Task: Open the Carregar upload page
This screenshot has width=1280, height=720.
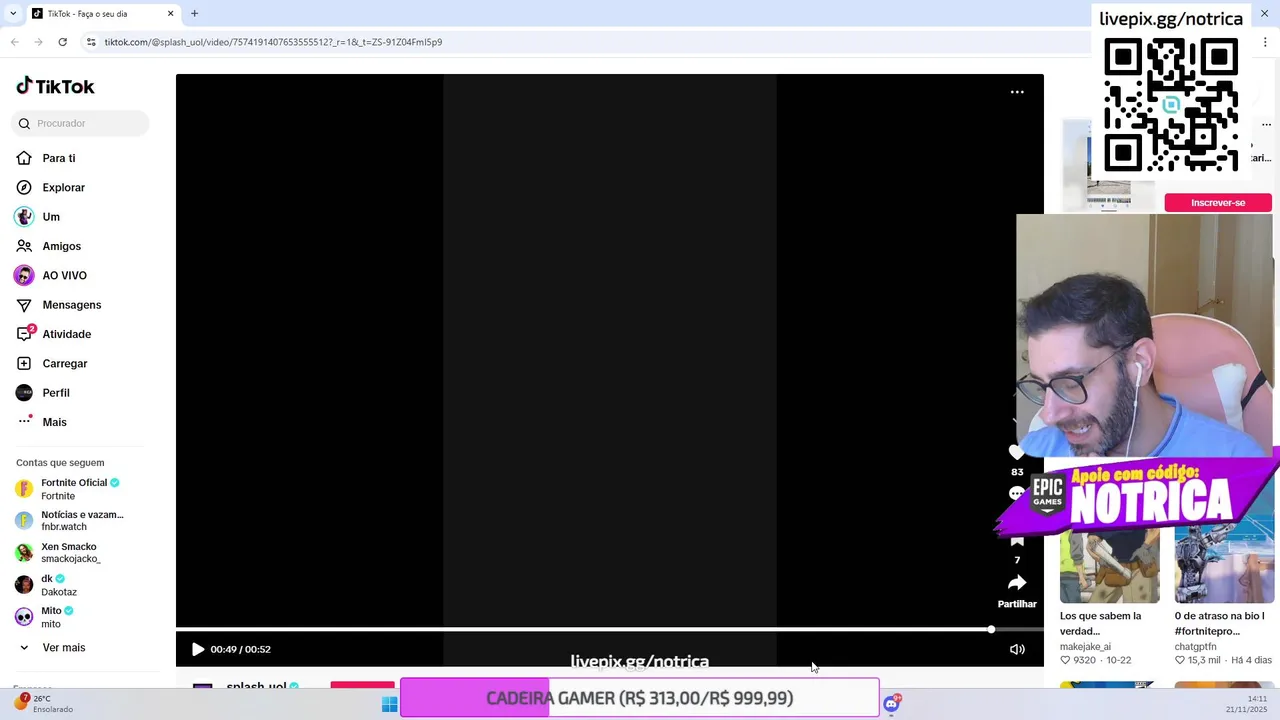Action: pos(52,363)
